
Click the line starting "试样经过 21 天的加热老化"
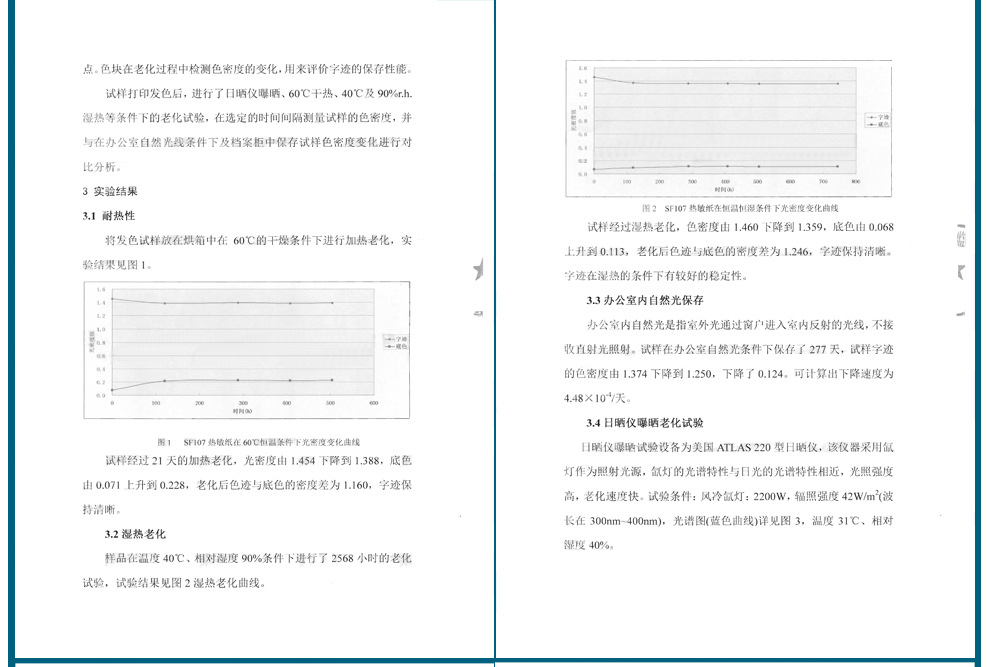[x=258, y=460]
